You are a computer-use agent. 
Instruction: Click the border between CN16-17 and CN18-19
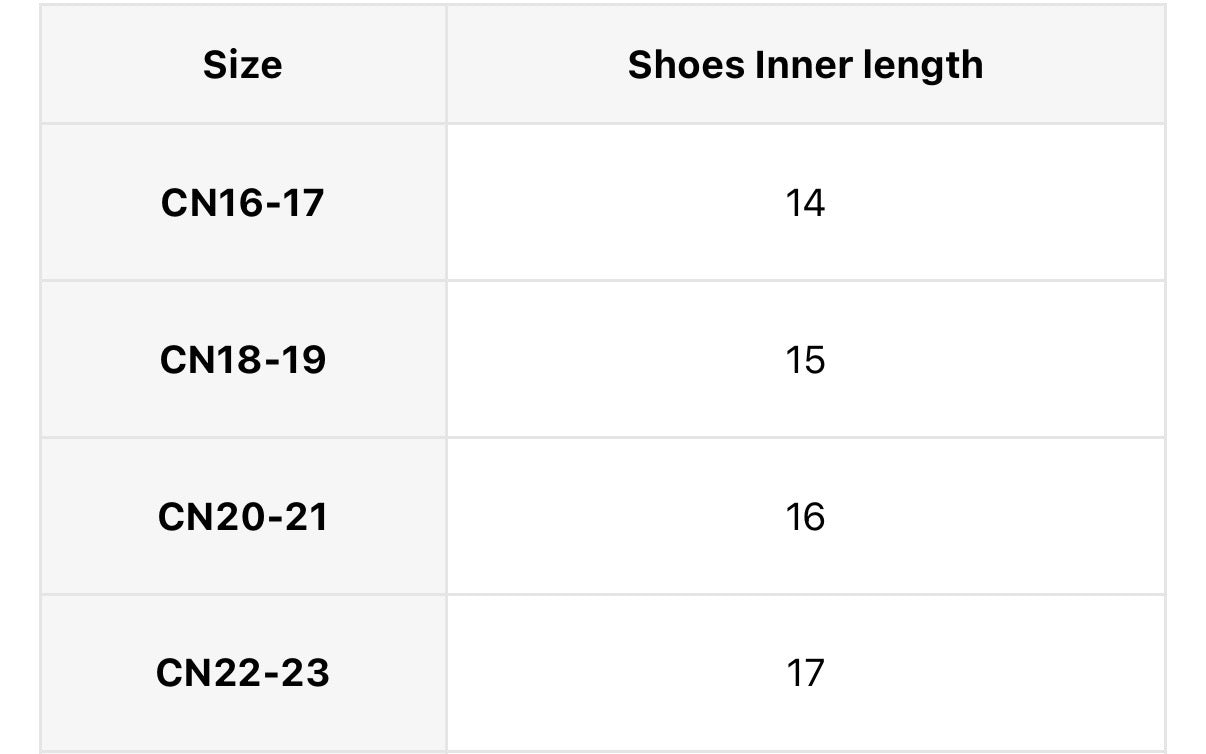[243, 281]
